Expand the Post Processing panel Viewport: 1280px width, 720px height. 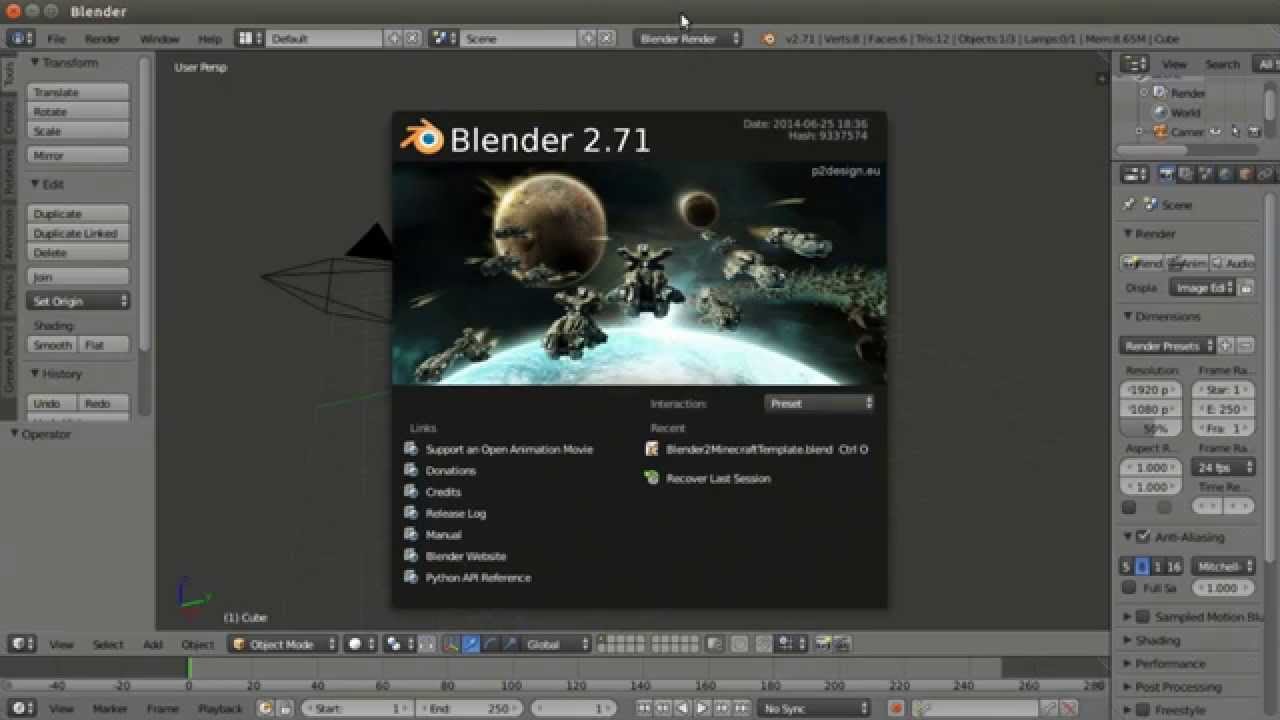tap(1172, 687)
